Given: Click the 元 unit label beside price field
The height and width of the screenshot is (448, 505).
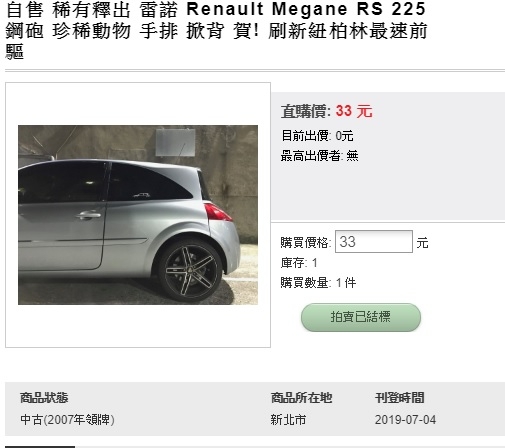Looking at the screenshot, I should [x=422, y=243].
